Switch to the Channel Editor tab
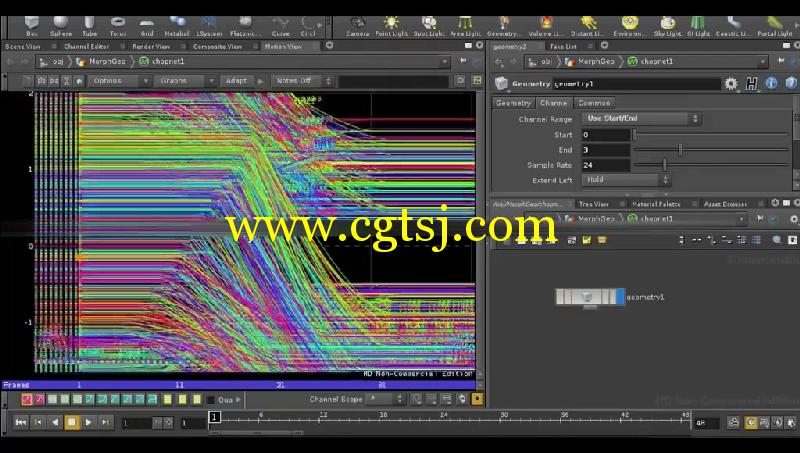The width and height of the screenshot is (800, 453). [86, 46]
